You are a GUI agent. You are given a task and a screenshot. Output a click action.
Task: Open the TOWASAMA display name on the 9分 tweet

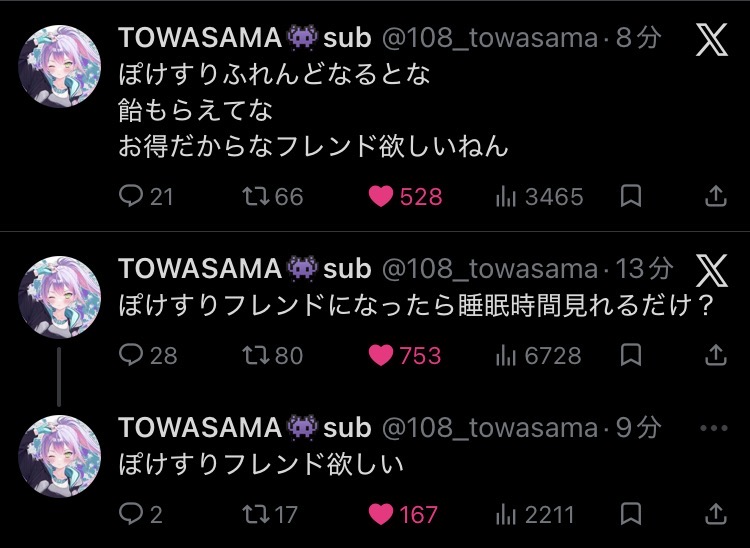200,428
